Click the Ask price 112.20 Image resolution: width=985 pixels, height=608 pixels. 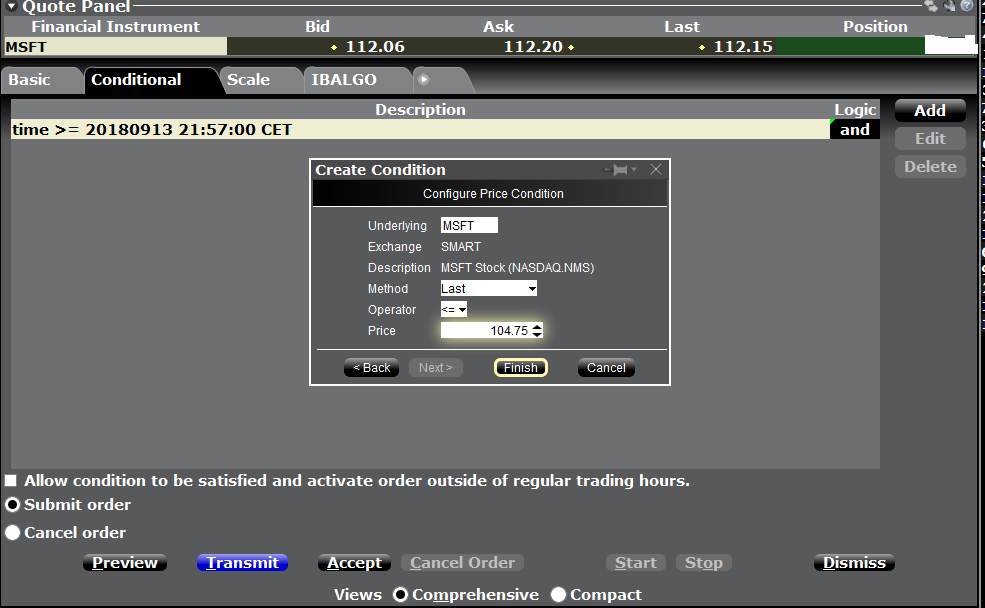(x=533, y=46)
